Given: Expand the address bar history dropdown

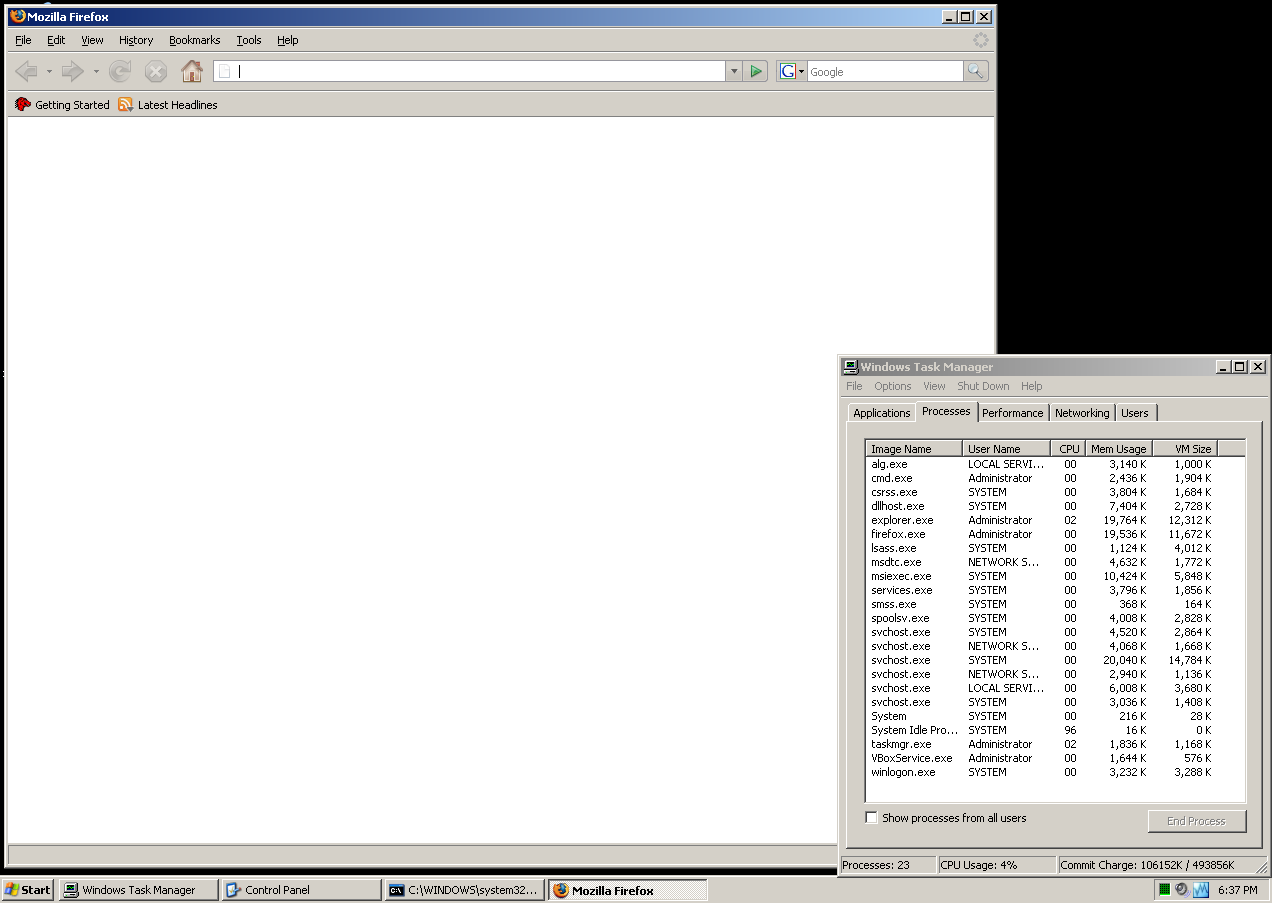Looking at the screenshot, I should 734,71.
